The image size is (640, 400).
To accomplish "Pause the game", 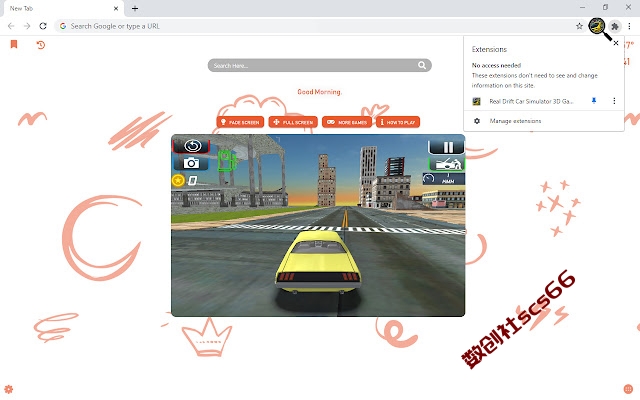I will tap(447, 147).
